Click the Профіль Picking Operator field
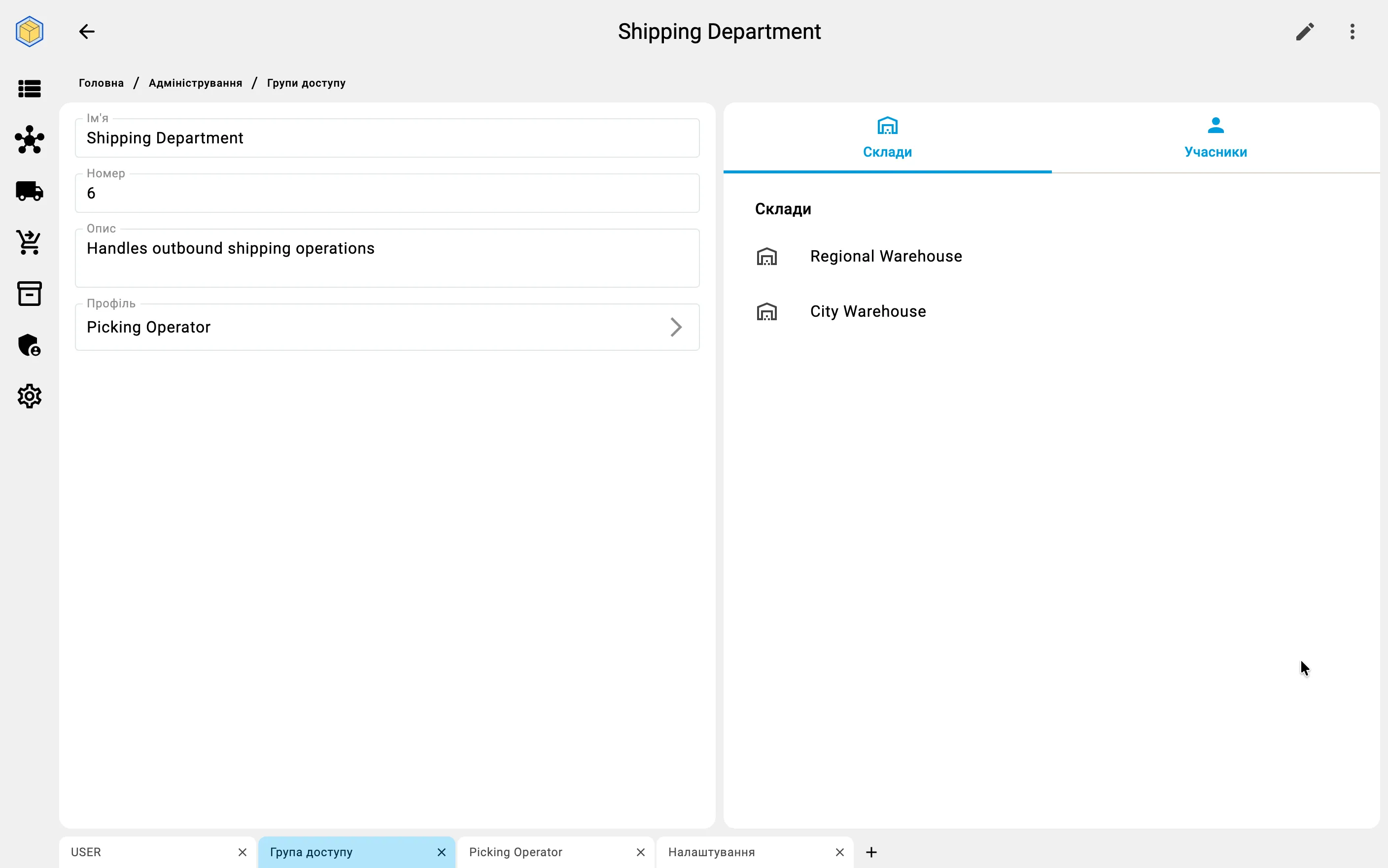This screenshot has width=1388, height=868. click(387, 327)
